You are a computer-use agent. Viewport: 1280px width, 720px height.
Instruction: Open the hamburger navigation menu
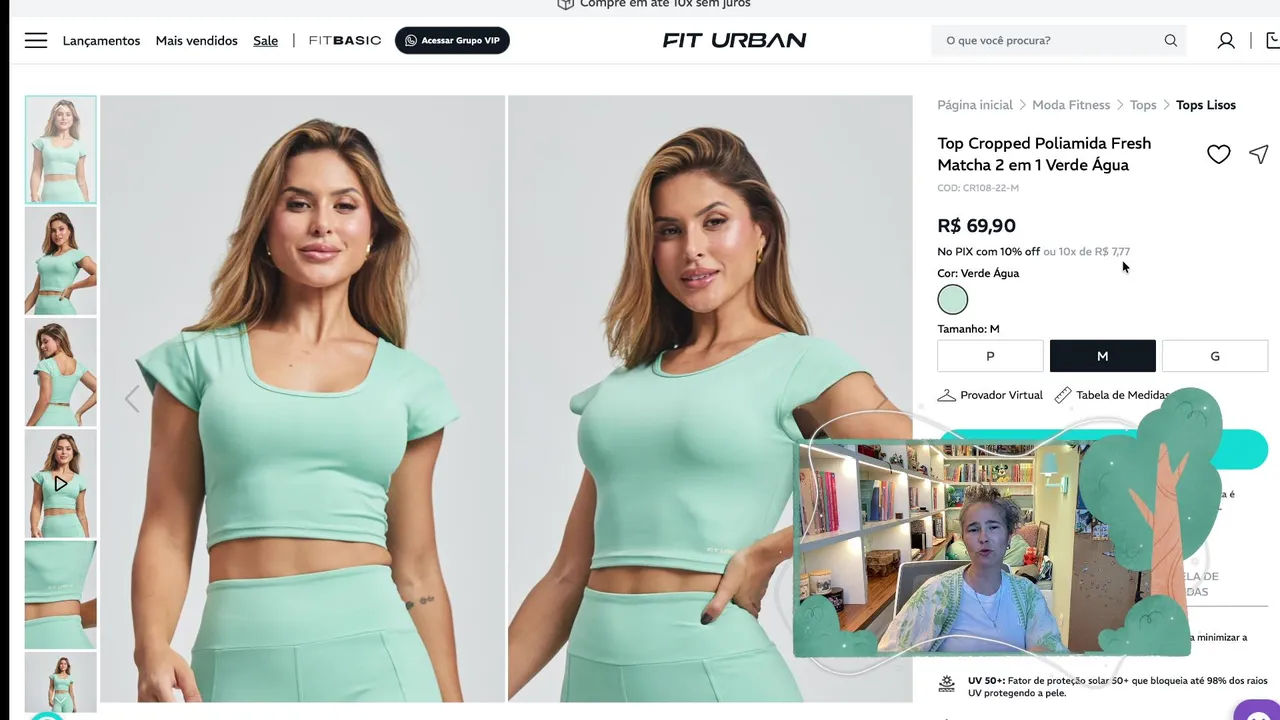36,40
